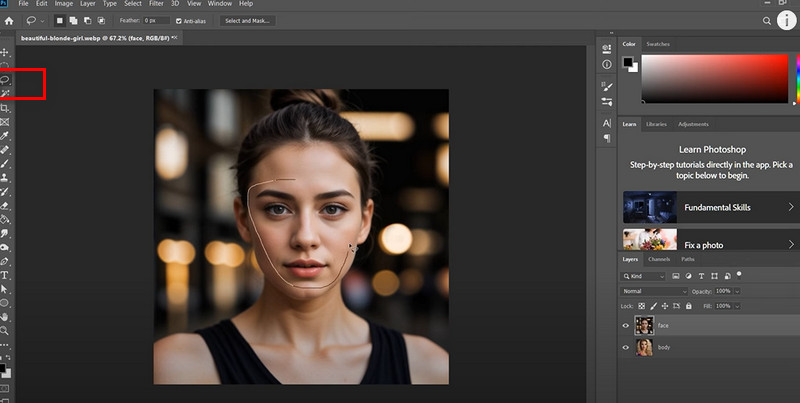800x403 pixels.
Task: Open the Image menu
Action: coord(64,4)
